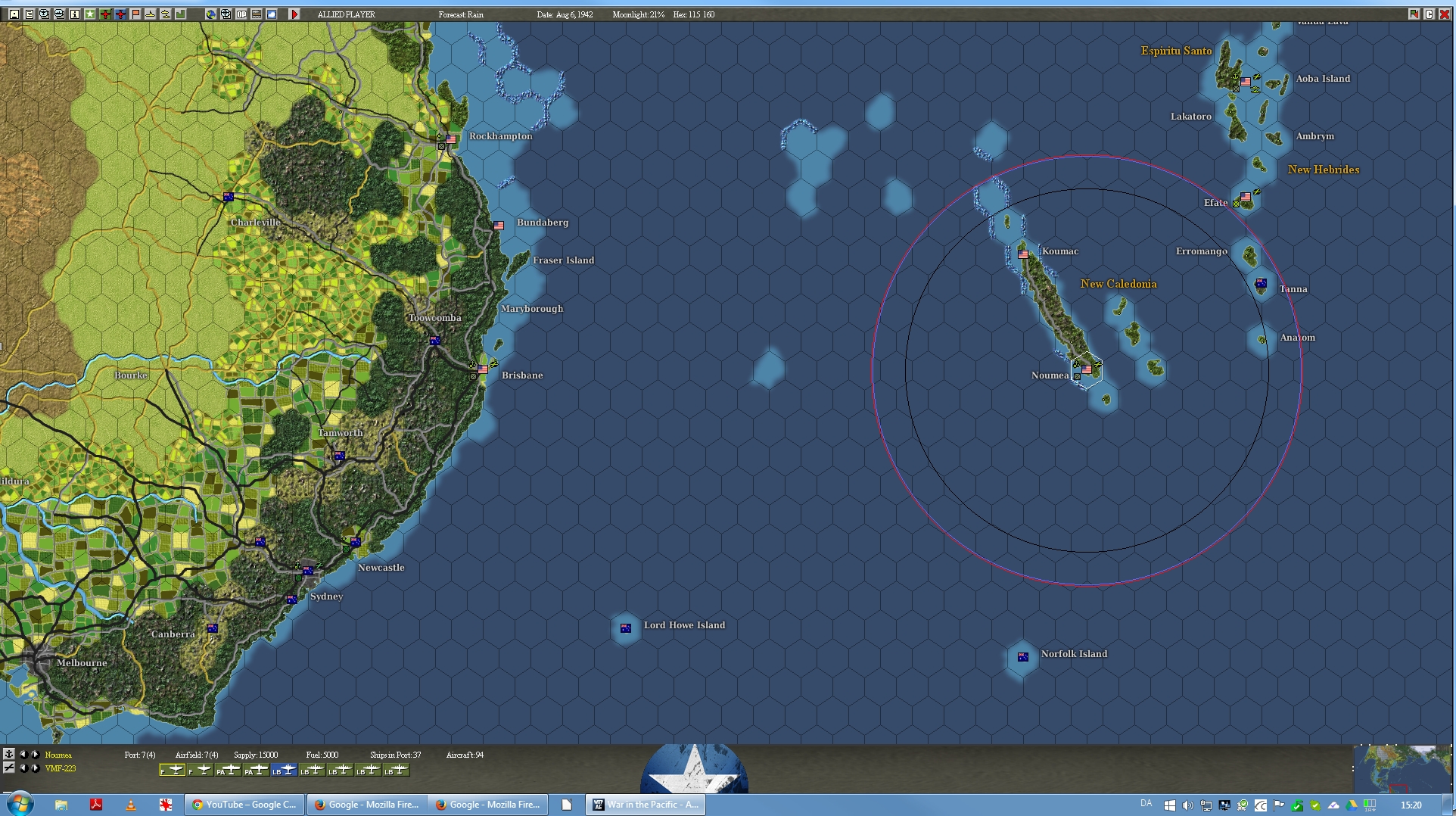This screenshot has height=816, width=1456.
Task: Click the Noumea base name link
Action: [x=58, y=755]
